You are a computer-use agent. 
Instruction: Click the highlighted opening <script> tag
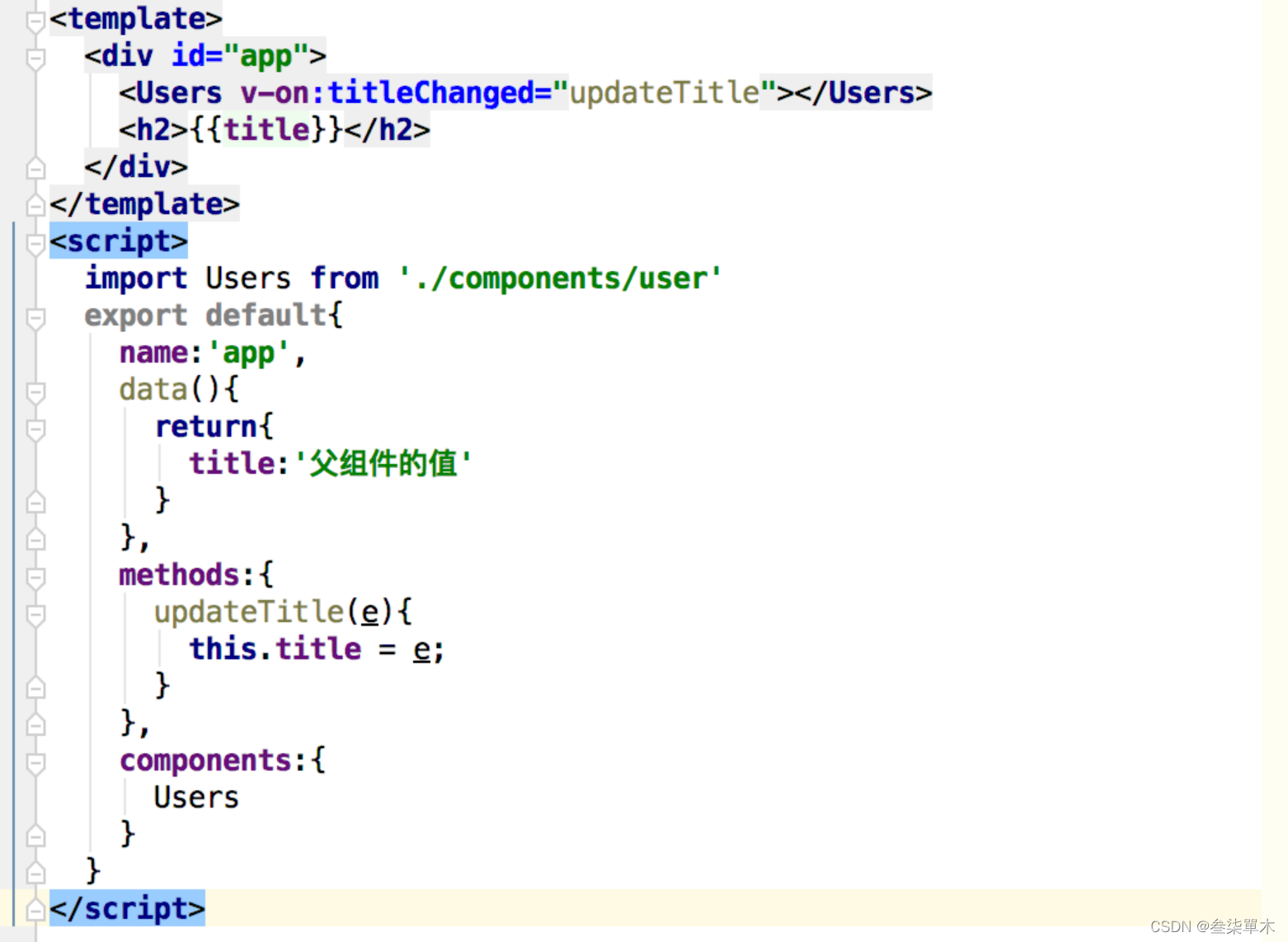(x=119, y=241)
